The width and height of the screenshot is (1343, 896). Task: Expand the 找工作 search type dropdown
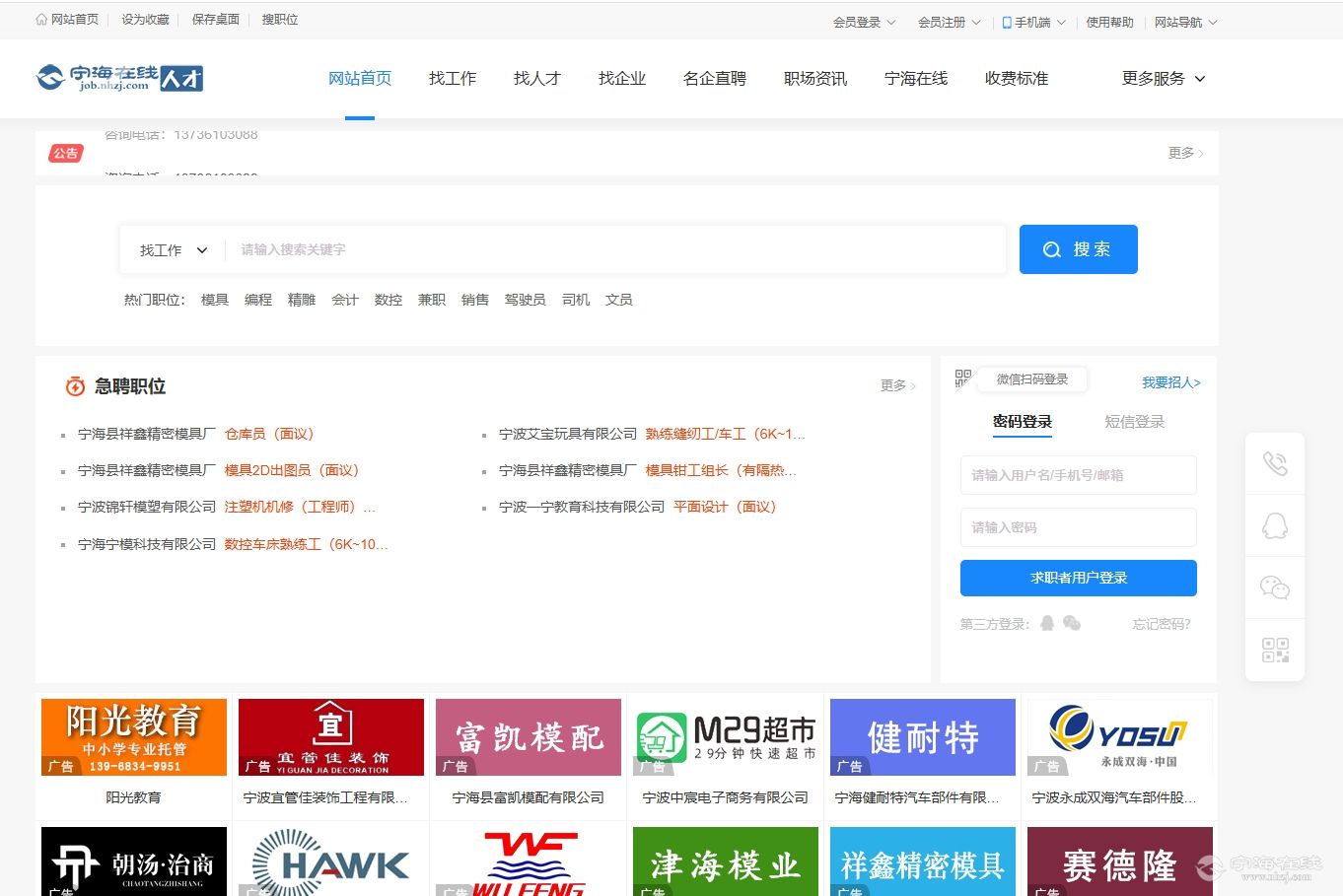174,250
